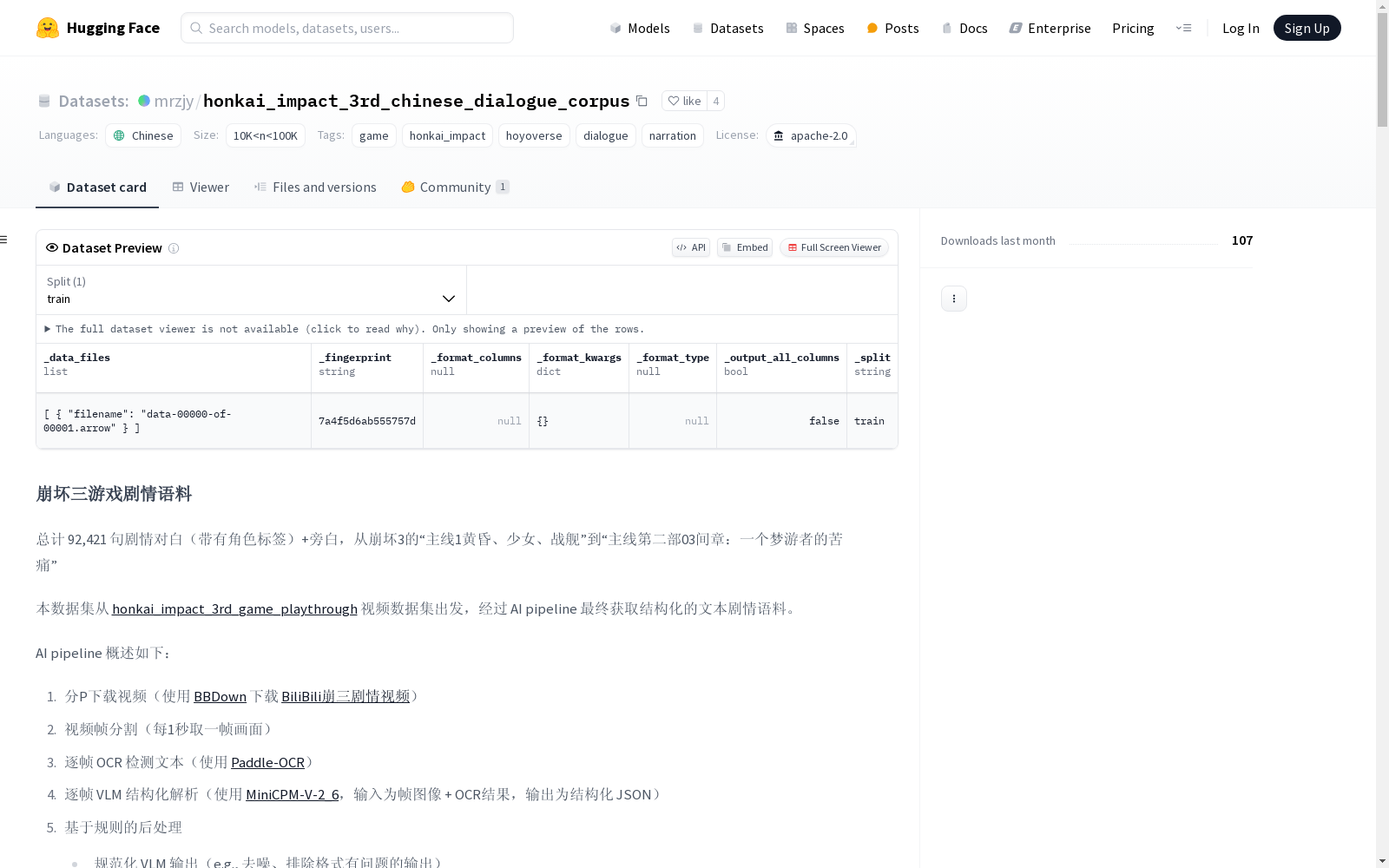Screen dimensions: 1389x868
Task: Open the Pricing page
Action: point(1133,28)
